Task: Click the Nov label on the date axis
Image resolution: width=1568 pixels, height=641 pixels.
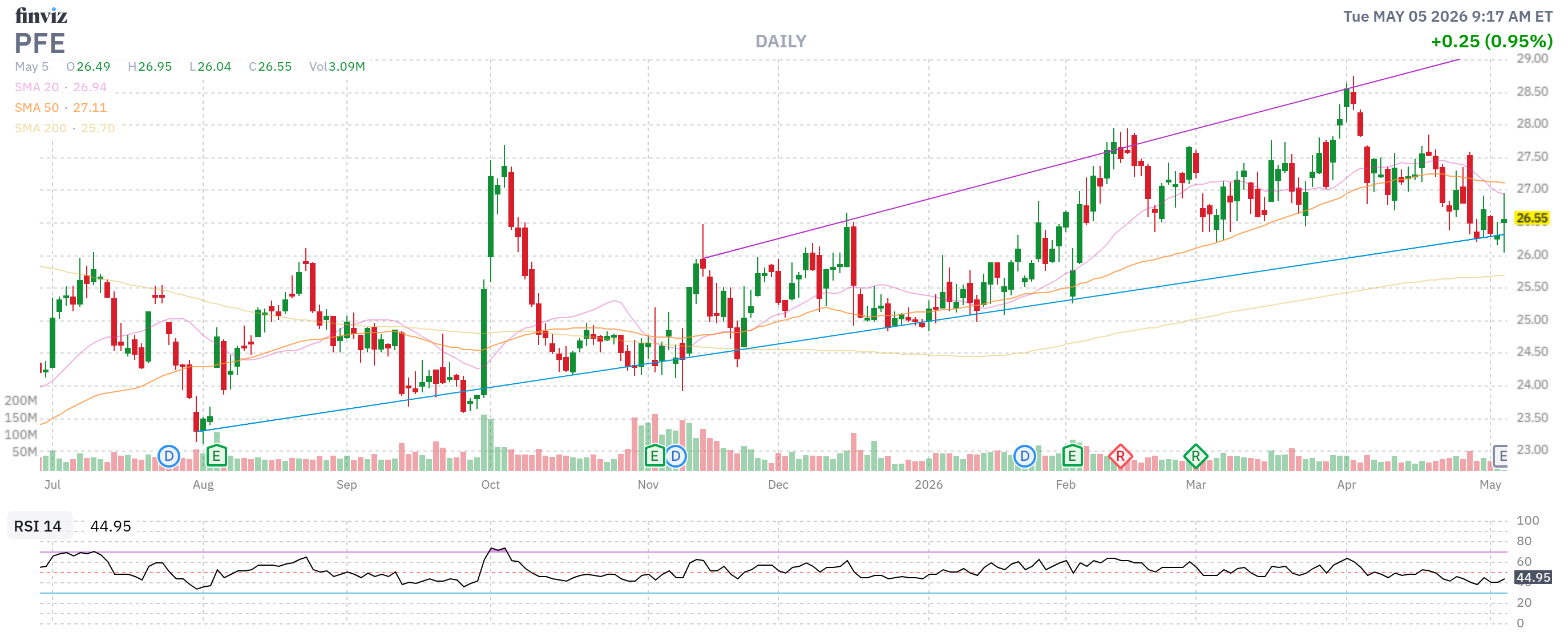Action: coord(648,485)
